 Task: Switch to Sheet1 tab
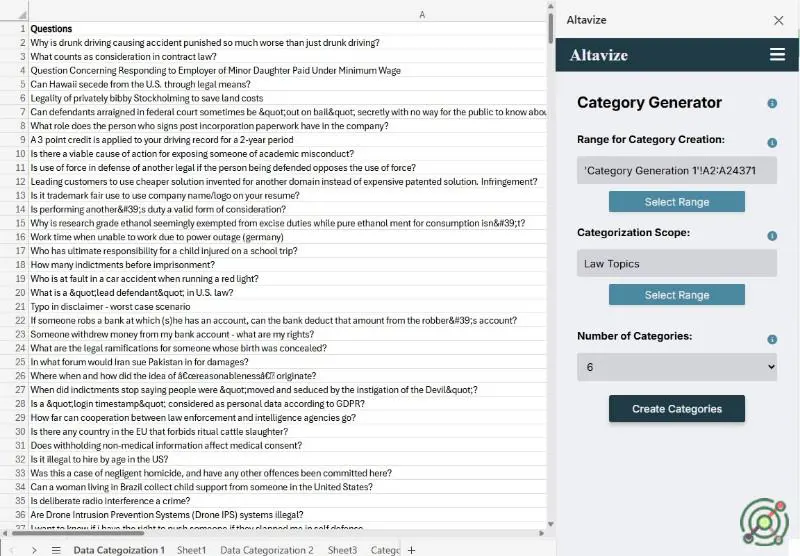[191, 550]
